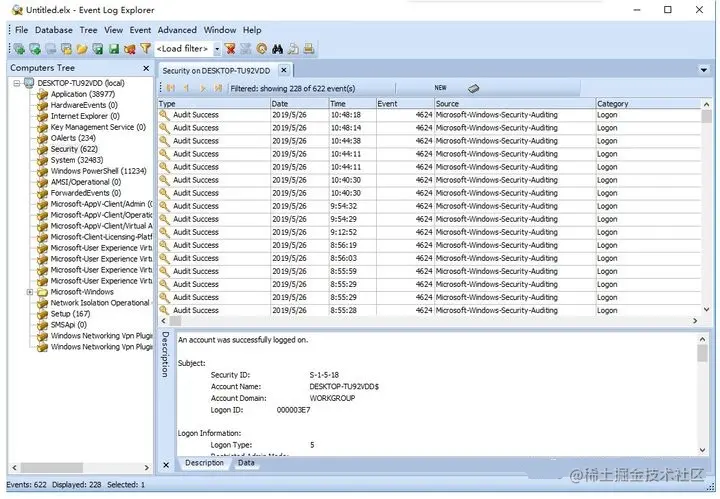Open Find with the binoculars icon
The width and height of the screenshot is (720, 499).
(x=277, y=48)
